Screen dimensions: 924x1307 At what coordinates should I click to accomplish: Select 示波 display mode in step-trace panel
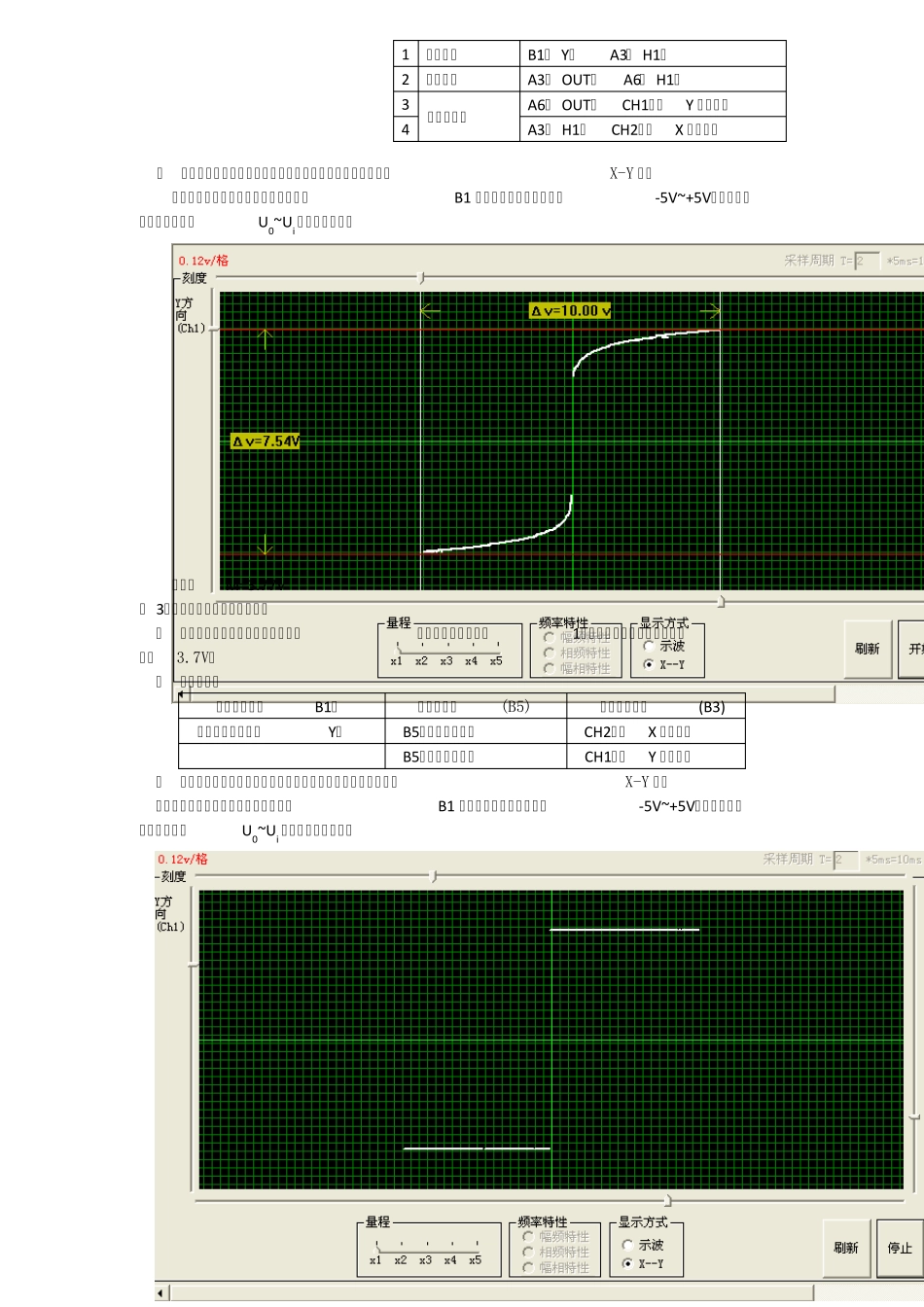627,1245
